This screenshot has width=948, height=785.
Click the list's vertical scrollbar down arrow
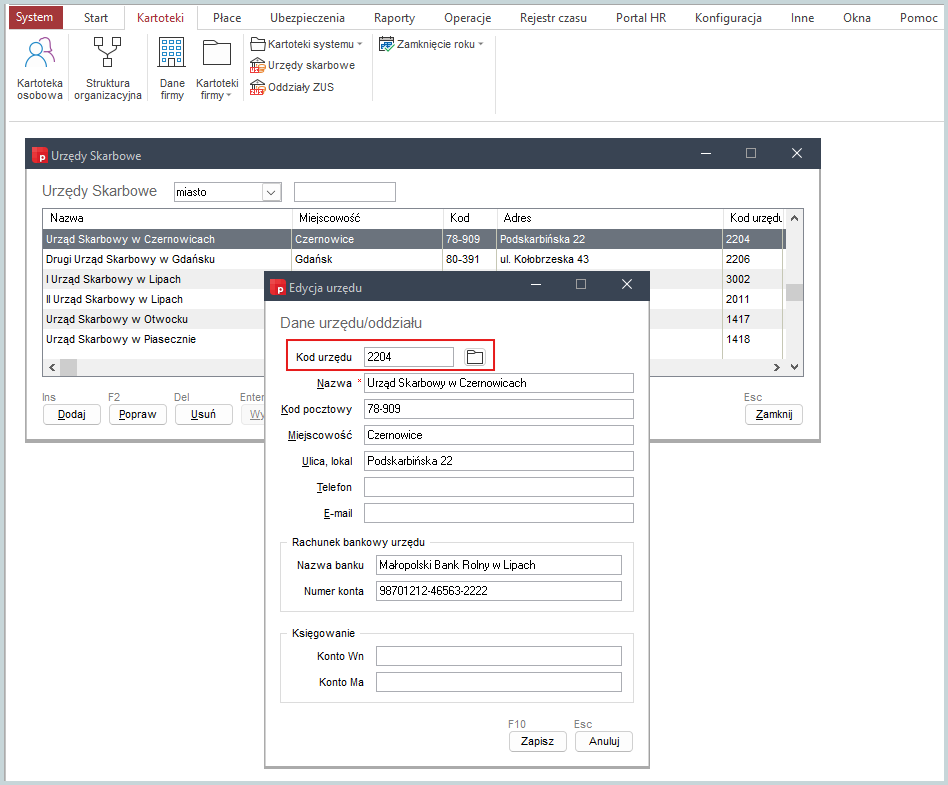point(795,367)
